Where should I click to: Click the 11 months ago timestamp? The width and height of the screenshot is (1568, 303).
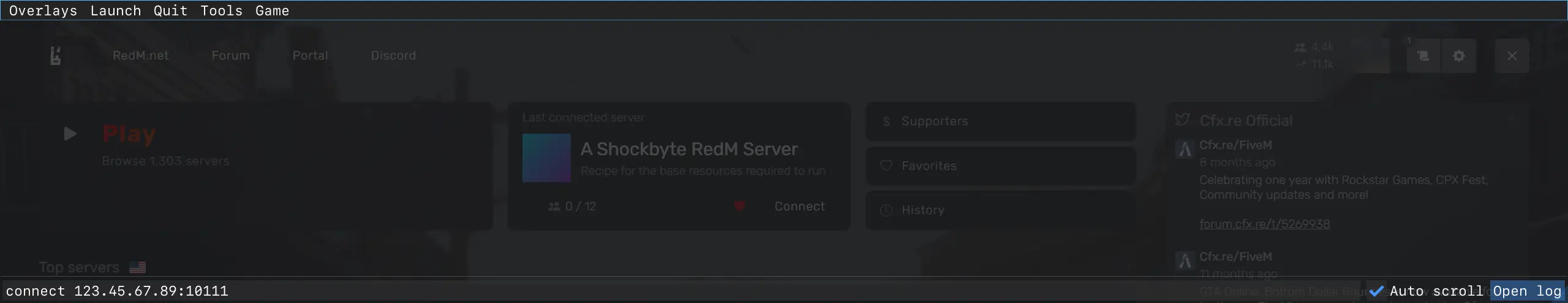point(1238,274)
